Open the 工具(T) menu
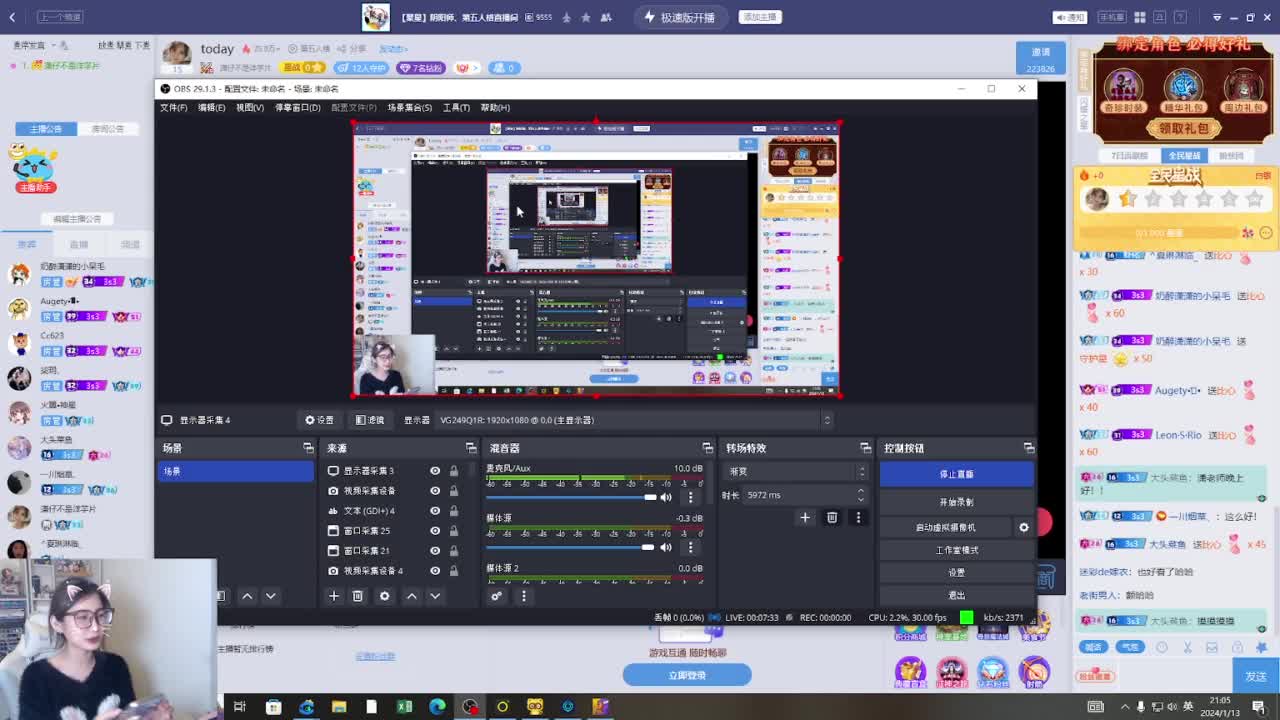 pyautogui.click(x=456, y=107)
